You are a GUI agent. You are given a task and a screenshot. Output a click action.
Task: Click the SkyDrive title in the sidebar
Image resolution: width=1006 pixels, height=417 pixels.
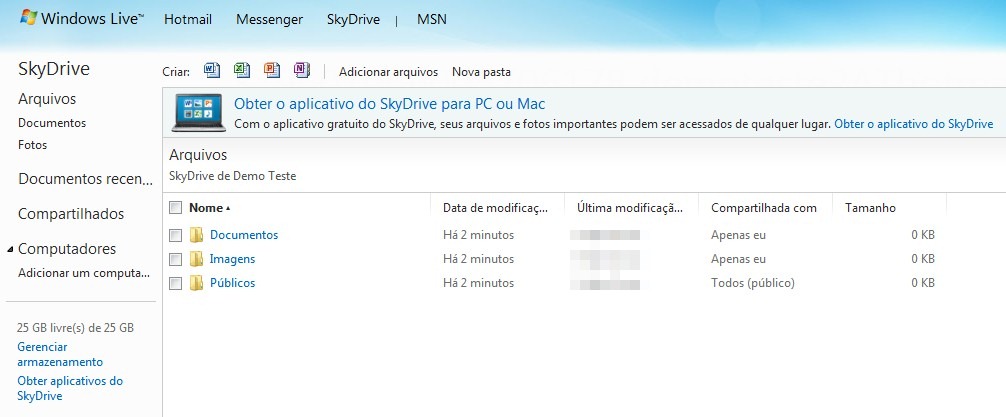click(54, 69)
